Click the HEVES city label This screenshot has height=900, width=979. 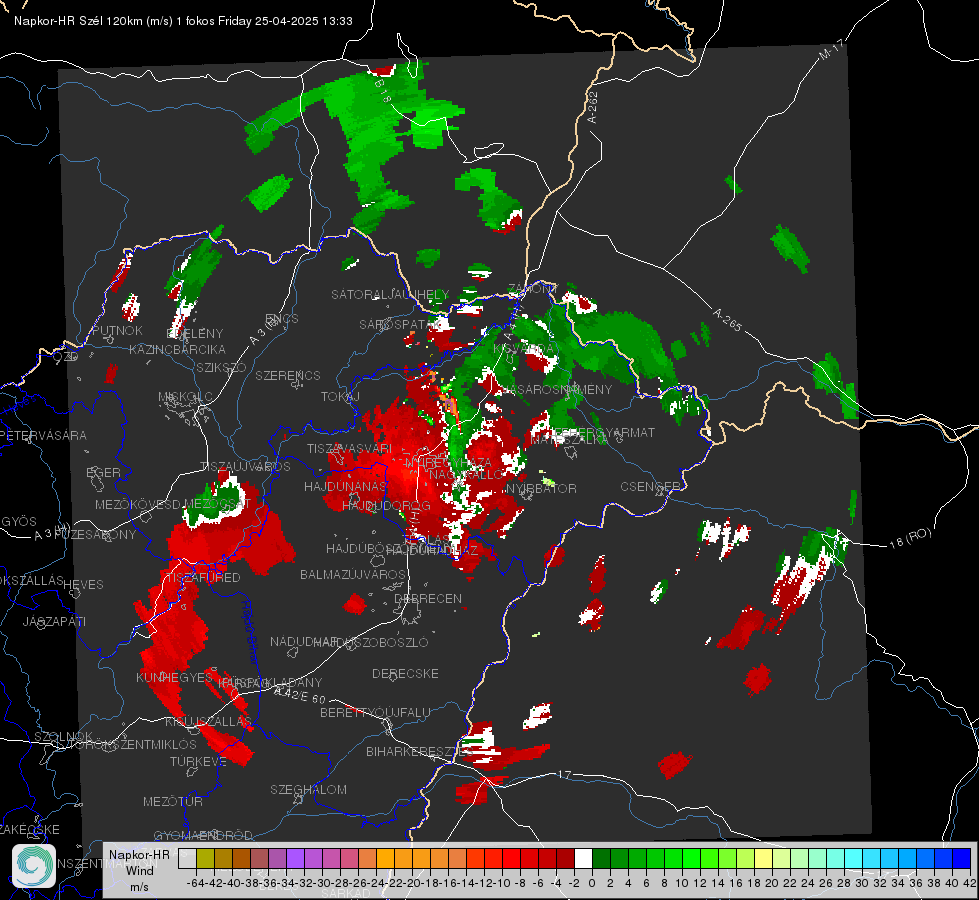84,584
